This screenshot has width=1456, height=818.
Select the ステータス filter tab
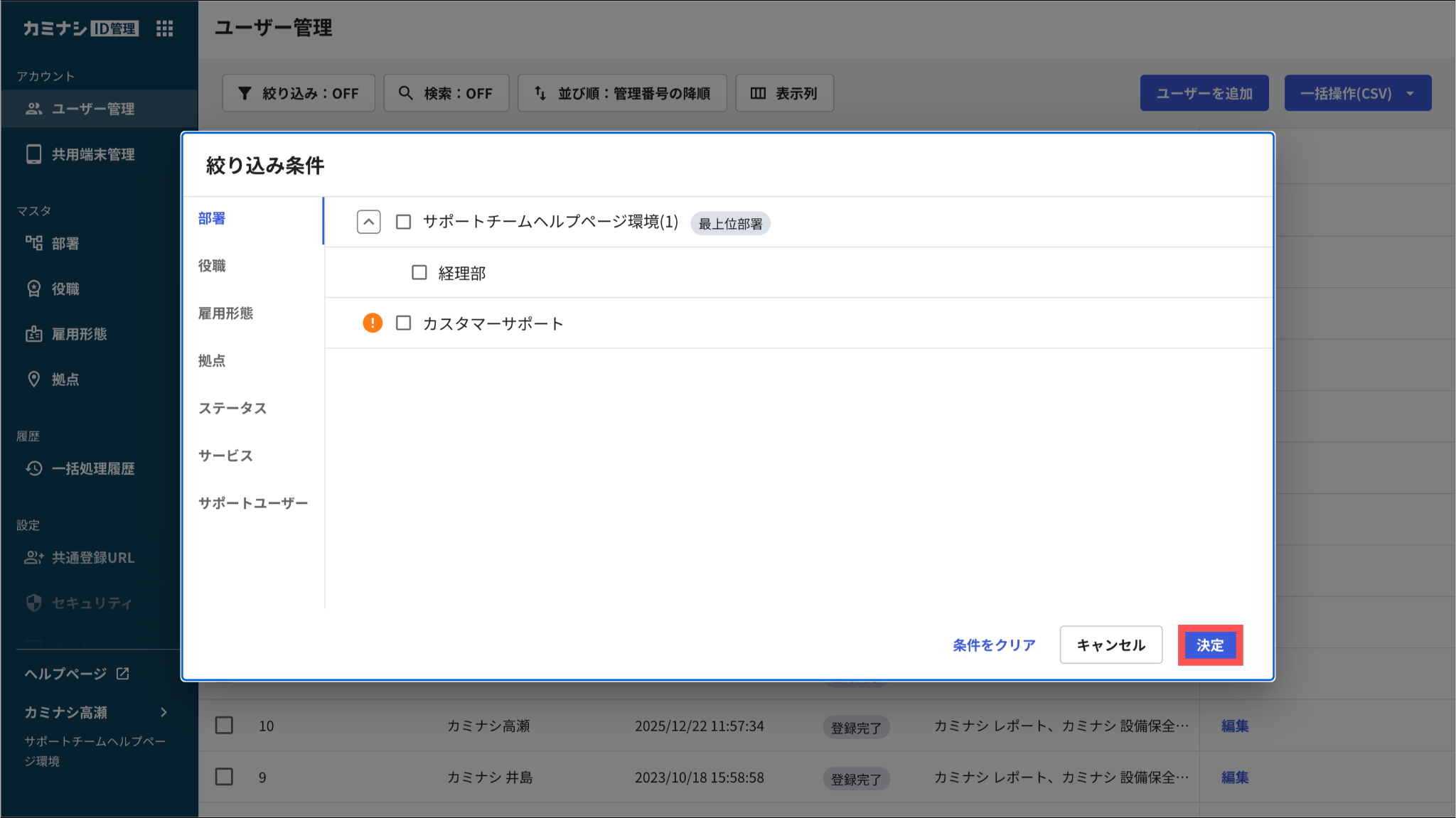pyautogui.click(x=232, y=408)
